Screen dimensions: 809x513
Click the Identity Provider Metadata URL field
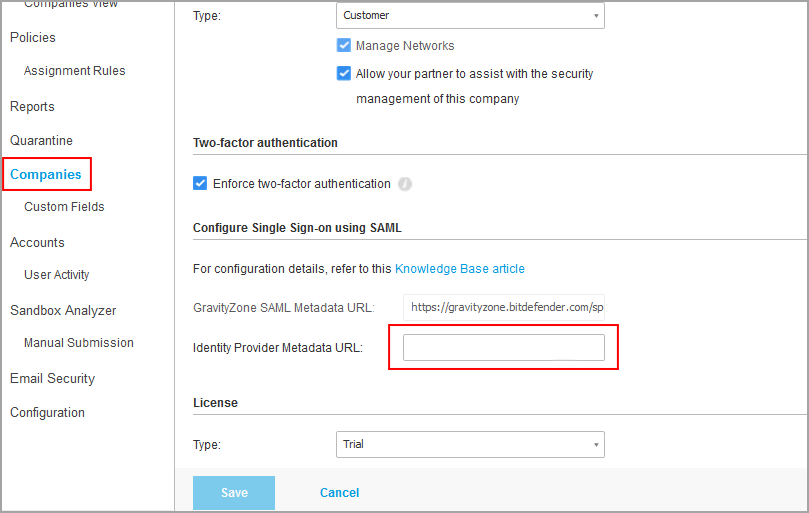(504, 347)
